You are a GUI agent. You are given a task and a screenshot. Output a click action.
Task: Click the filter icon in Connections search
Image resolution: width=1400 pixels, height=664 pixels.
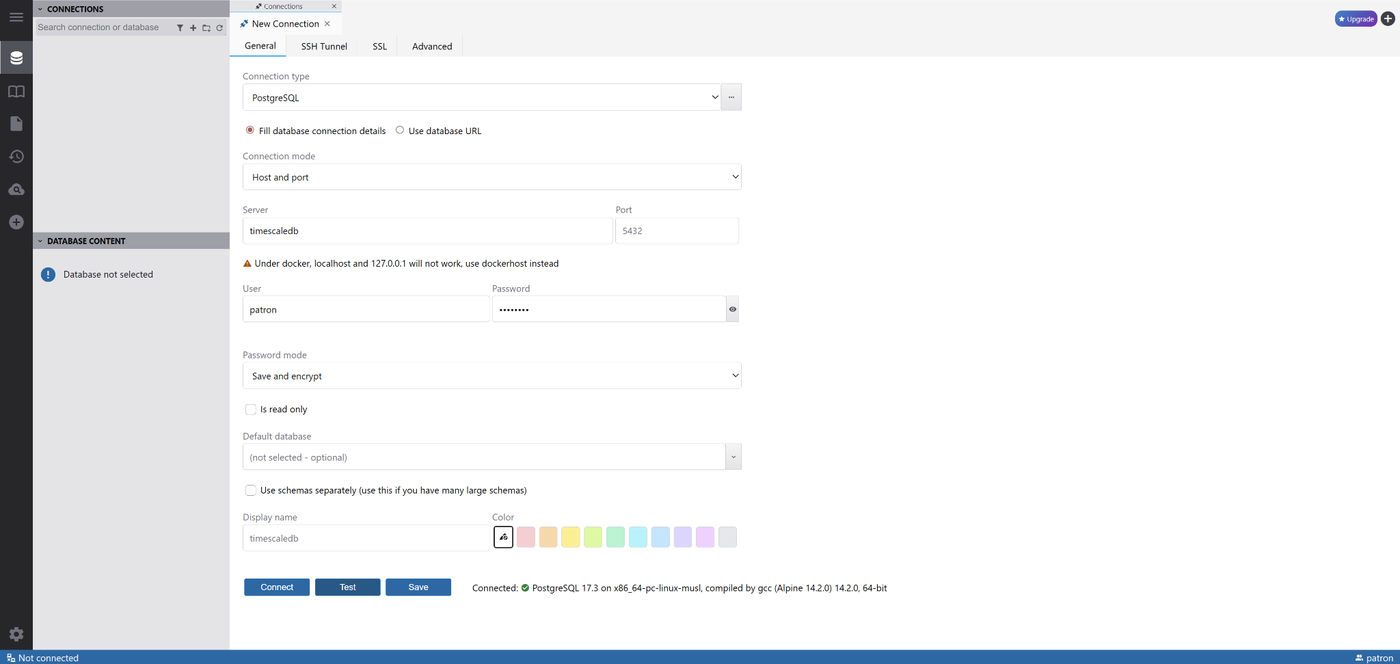coord(180,28)
